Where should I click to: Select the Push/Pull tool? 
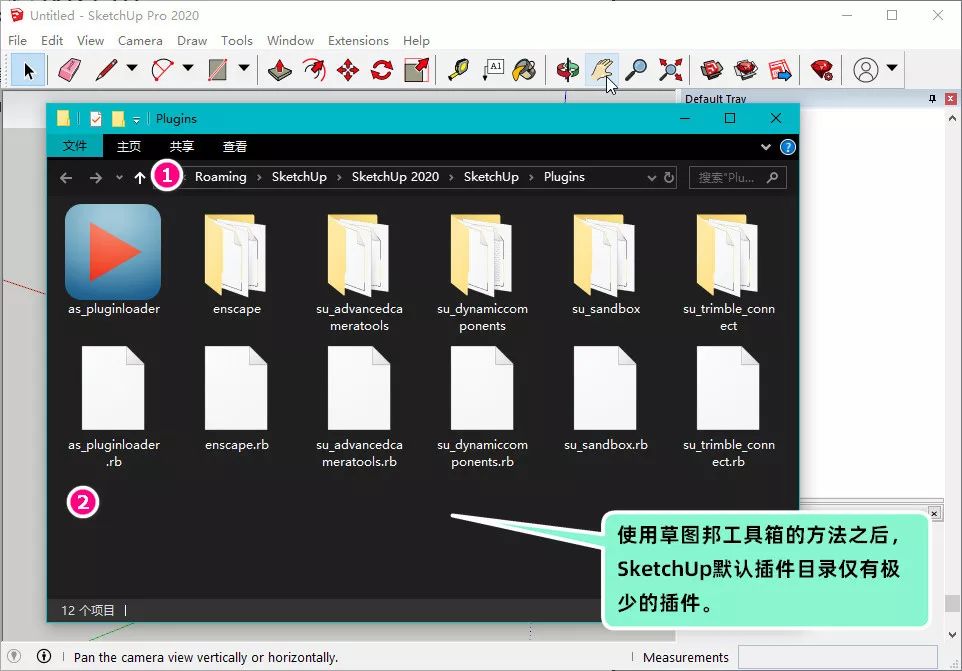[280, 70]
